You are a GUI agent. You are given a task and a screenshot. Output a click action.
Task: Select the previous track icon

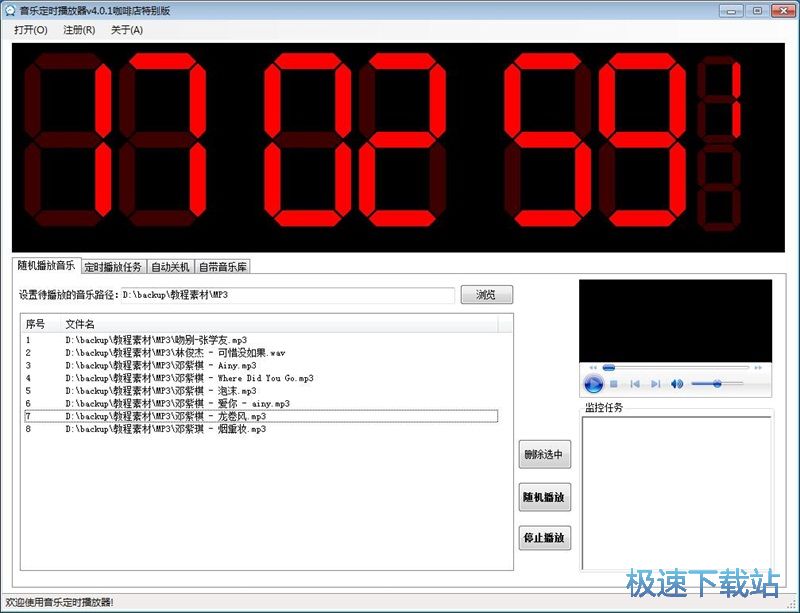coord(636,382)
